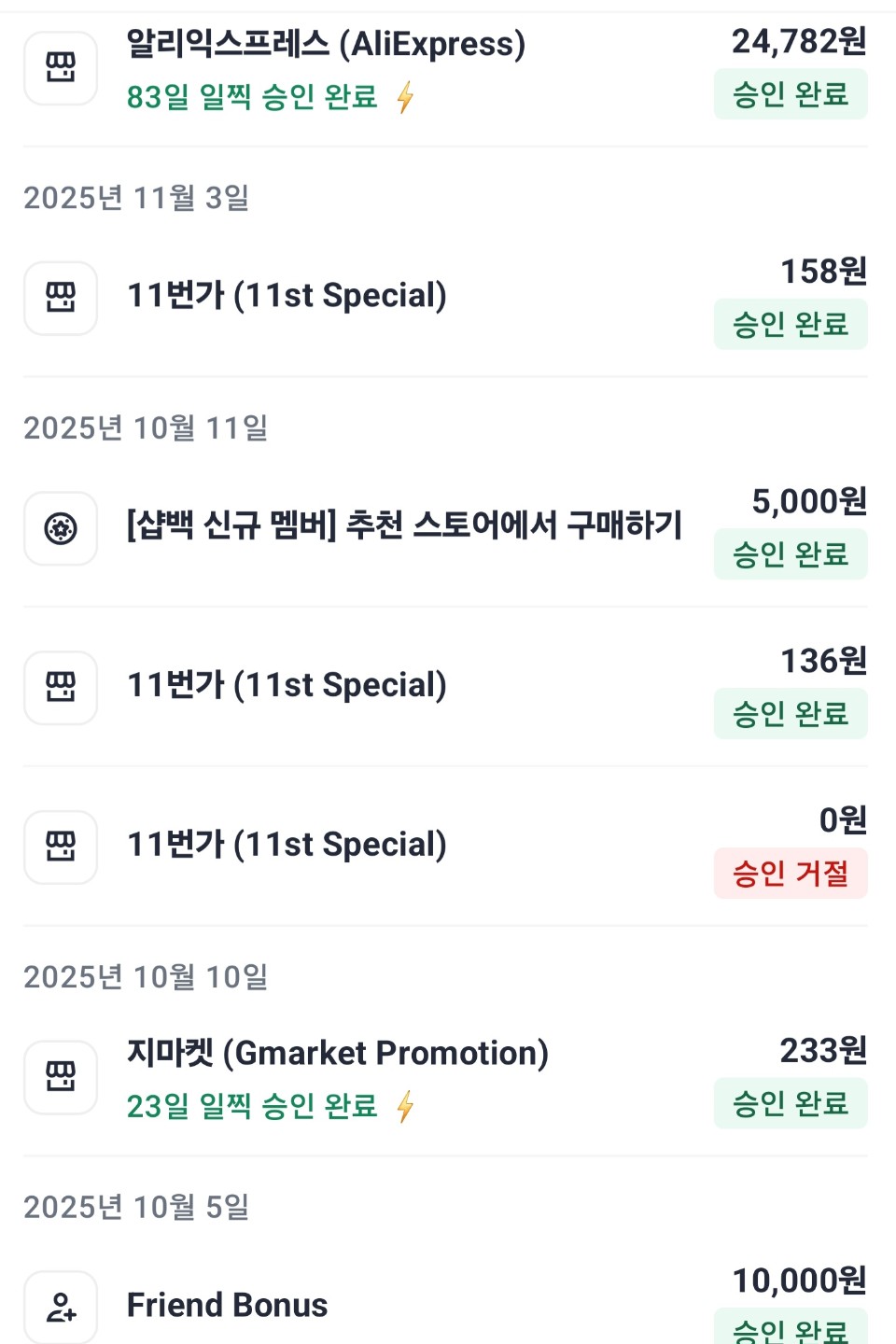Tap 승인 완료 badge under 24,782원
The image size is (896, 1344).
click(791, 94)
